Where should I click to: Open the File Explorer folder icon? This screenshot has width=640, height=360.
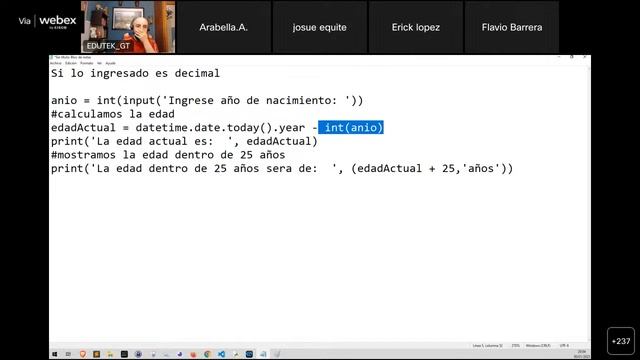(110, 354)
